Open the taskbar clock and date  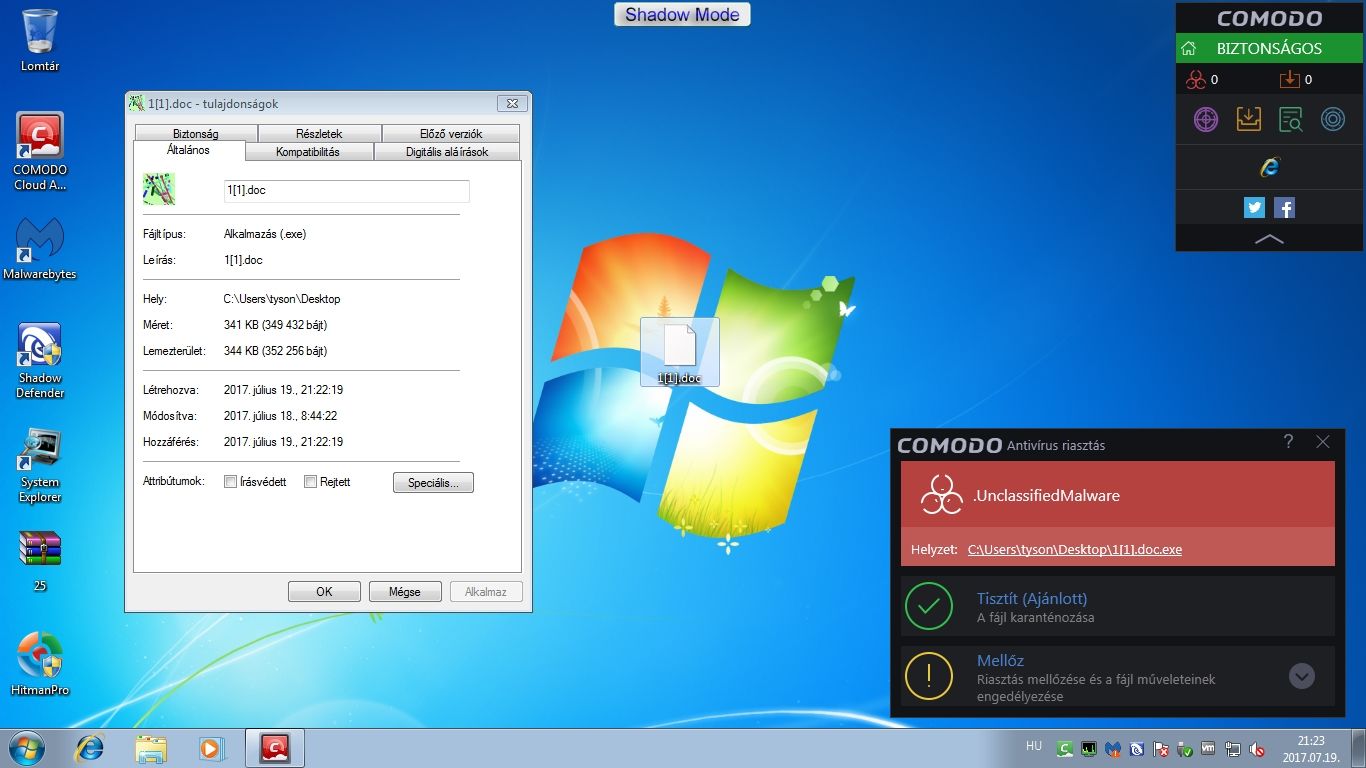(1310, 749)
